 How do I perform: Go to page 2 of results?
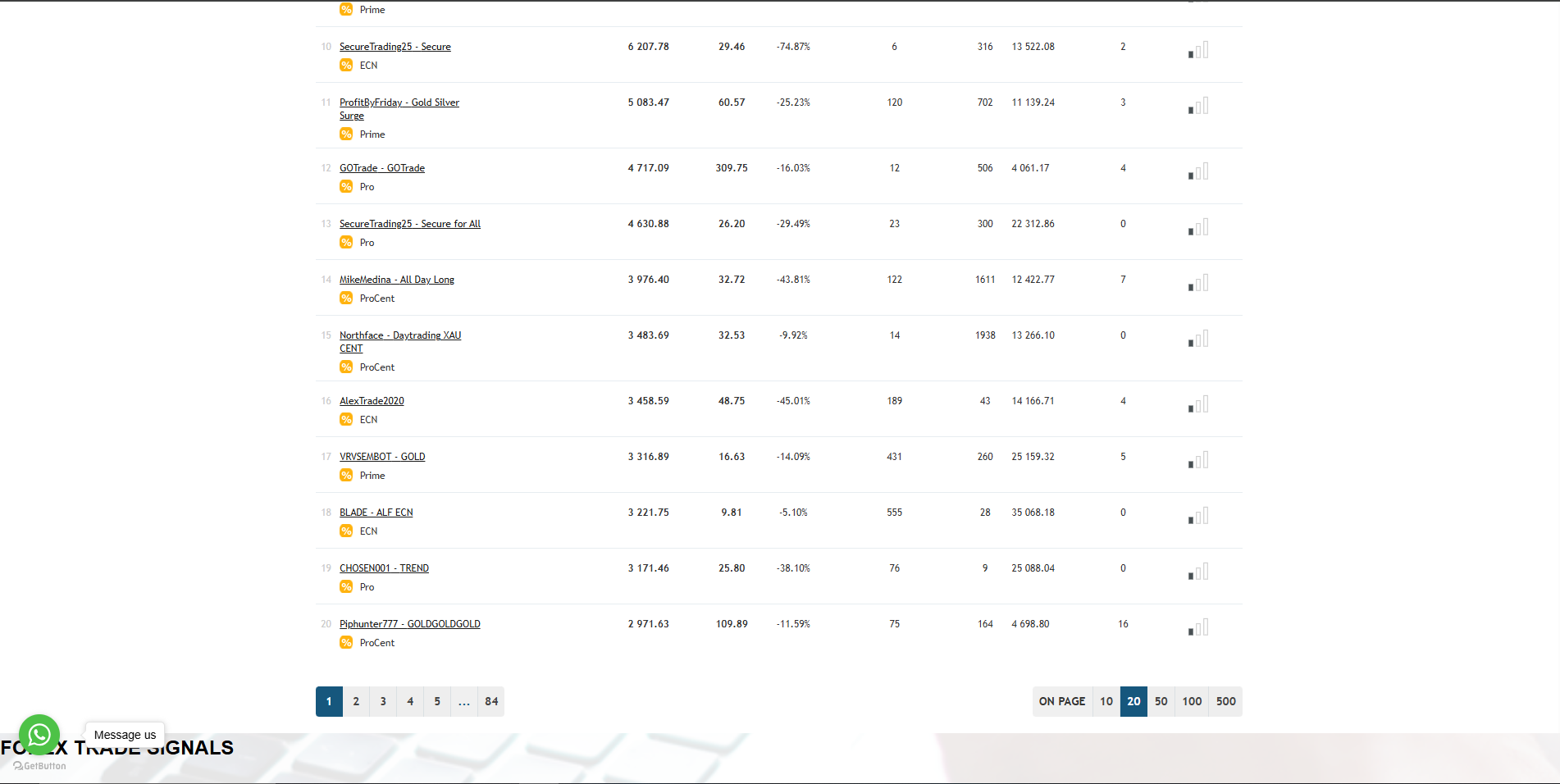point(356,701)
